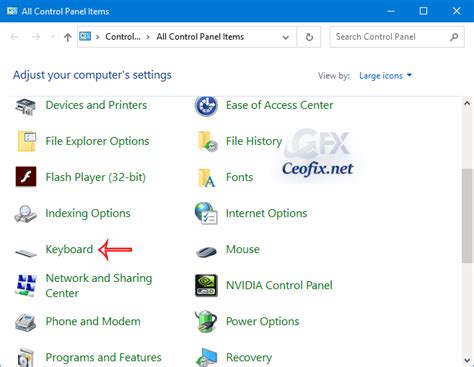474x367 pixels.
Task: Click the Back navigation arrow
Action: 15,37
